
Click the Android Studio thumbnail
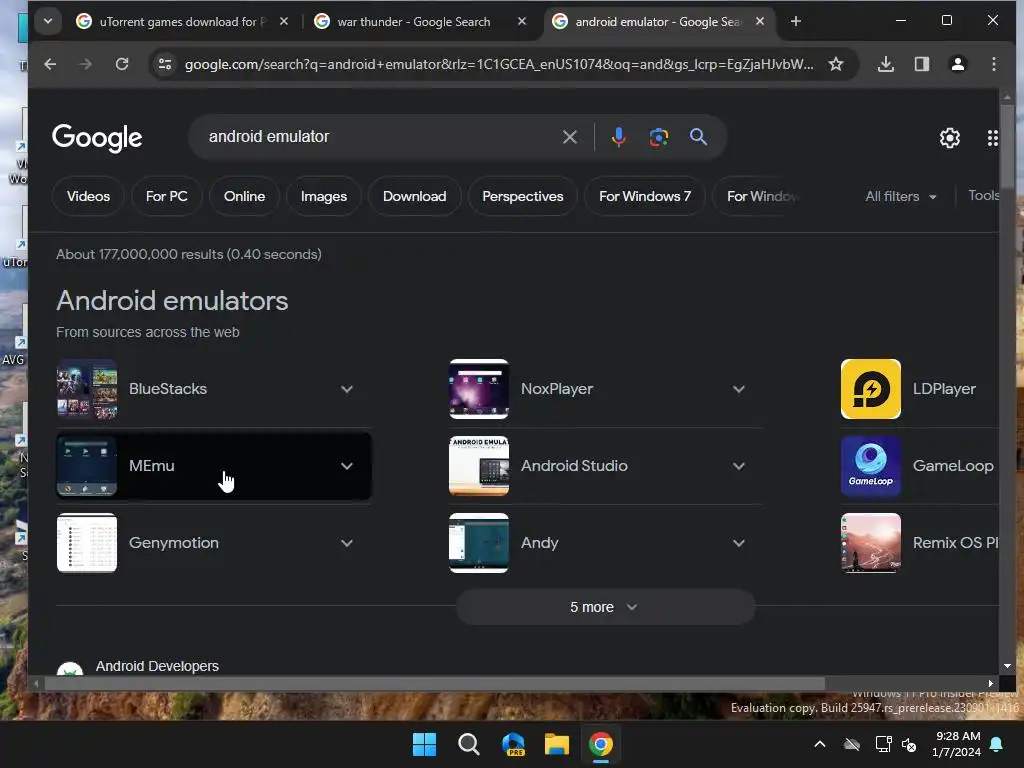479,466
